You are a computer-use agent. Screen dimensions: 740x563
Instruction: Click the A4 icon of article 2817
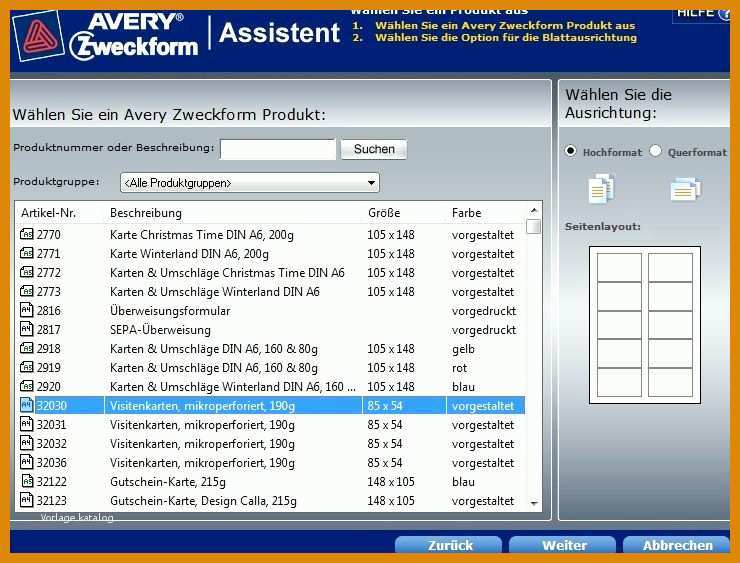tap(26, 329)
